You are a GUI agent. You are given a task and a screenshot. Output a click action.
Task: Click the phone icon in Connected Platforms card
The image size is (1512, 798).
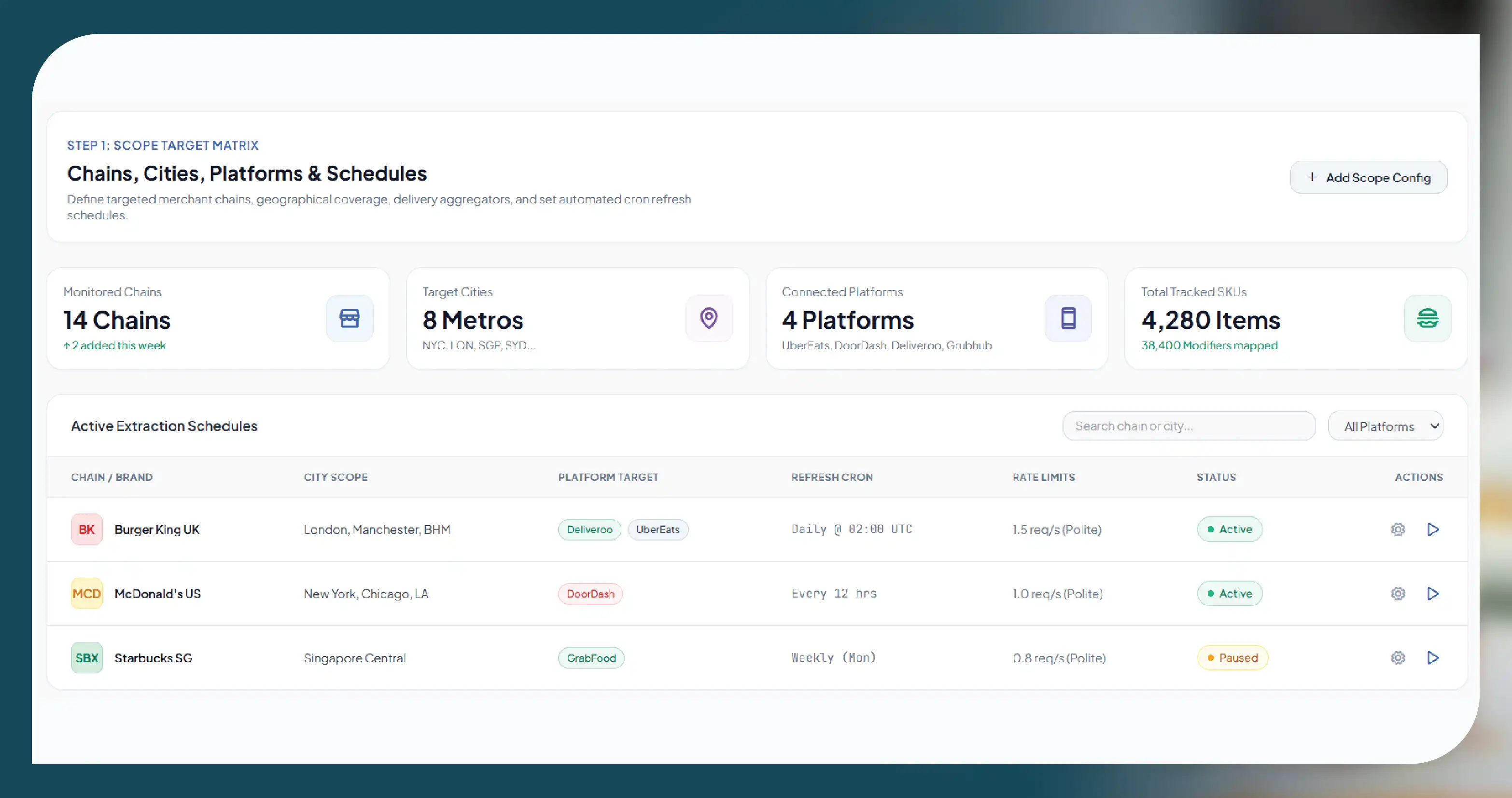tap(1068, 318)
